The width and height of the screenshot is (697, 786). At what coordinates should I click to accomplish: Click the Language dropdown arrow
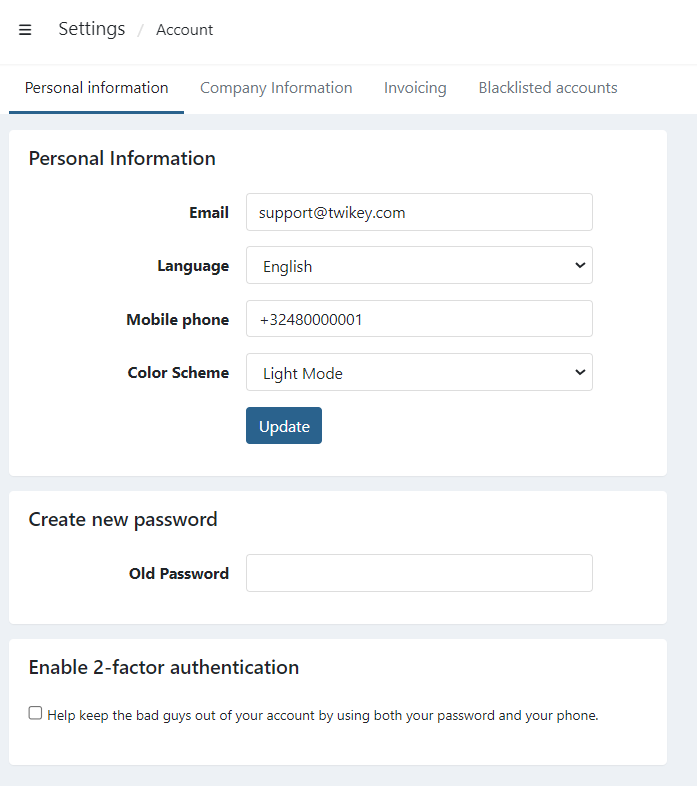tap(579, 266)
